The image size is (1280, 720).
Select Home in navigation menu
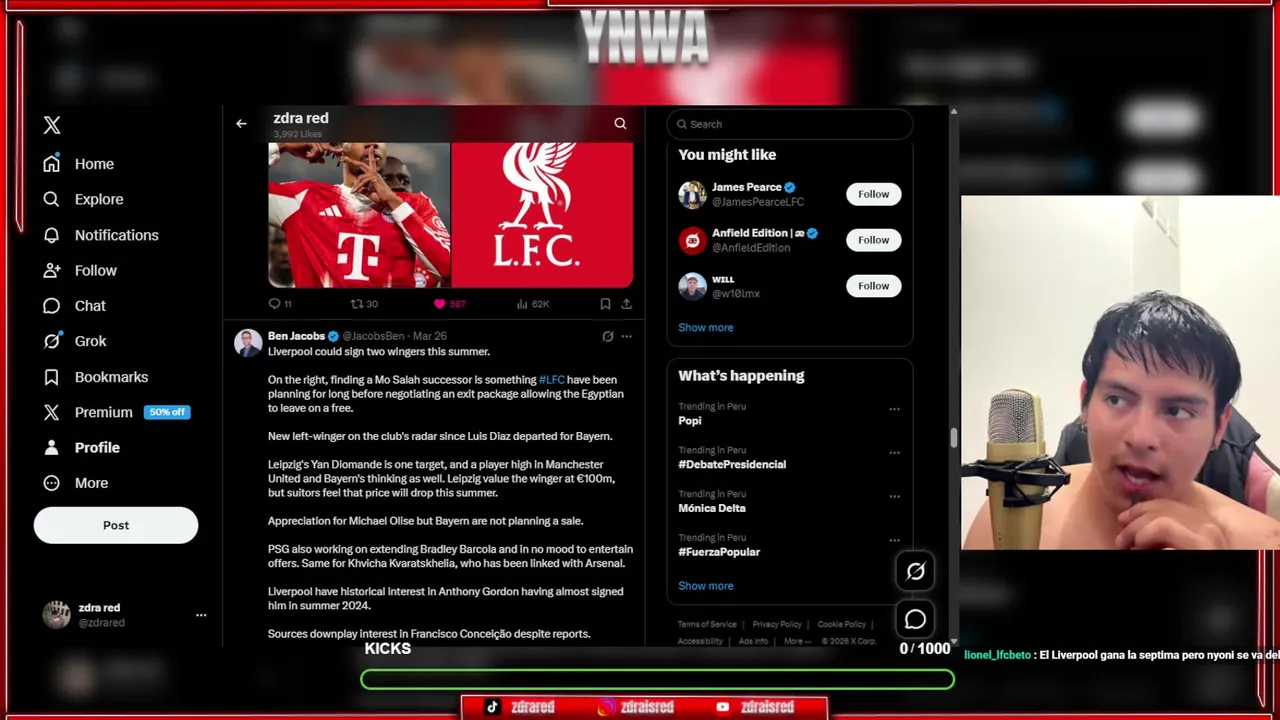(x=94, y=164)
